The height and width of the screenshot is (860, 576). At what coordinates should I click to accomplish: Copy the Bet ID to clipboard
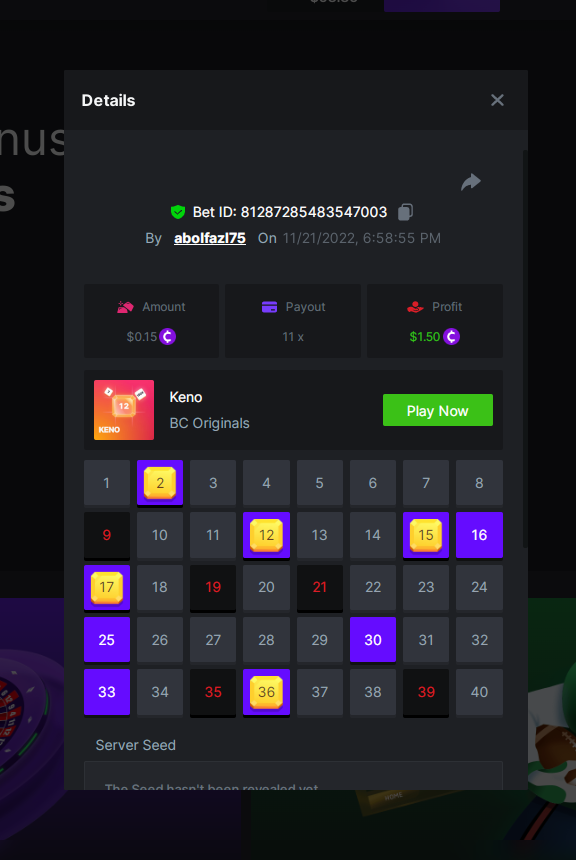pyautogui.click(x=405, y=212)
